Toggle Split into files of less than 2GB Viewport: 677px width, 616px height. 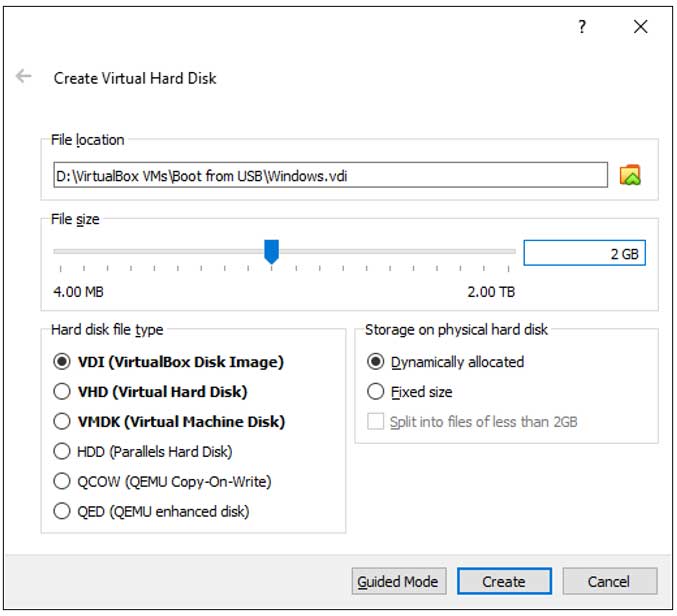point(376,422)
